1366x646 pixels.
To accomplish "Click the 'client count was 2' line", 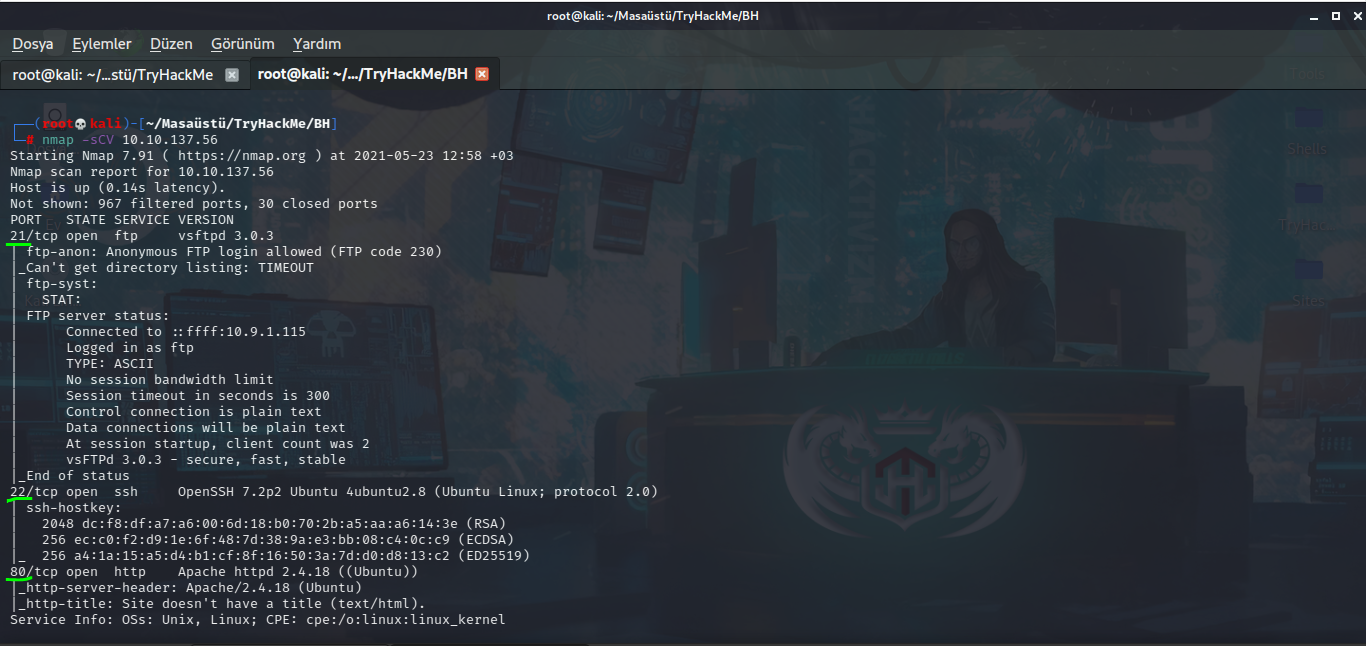I will [x=218, y=444].
